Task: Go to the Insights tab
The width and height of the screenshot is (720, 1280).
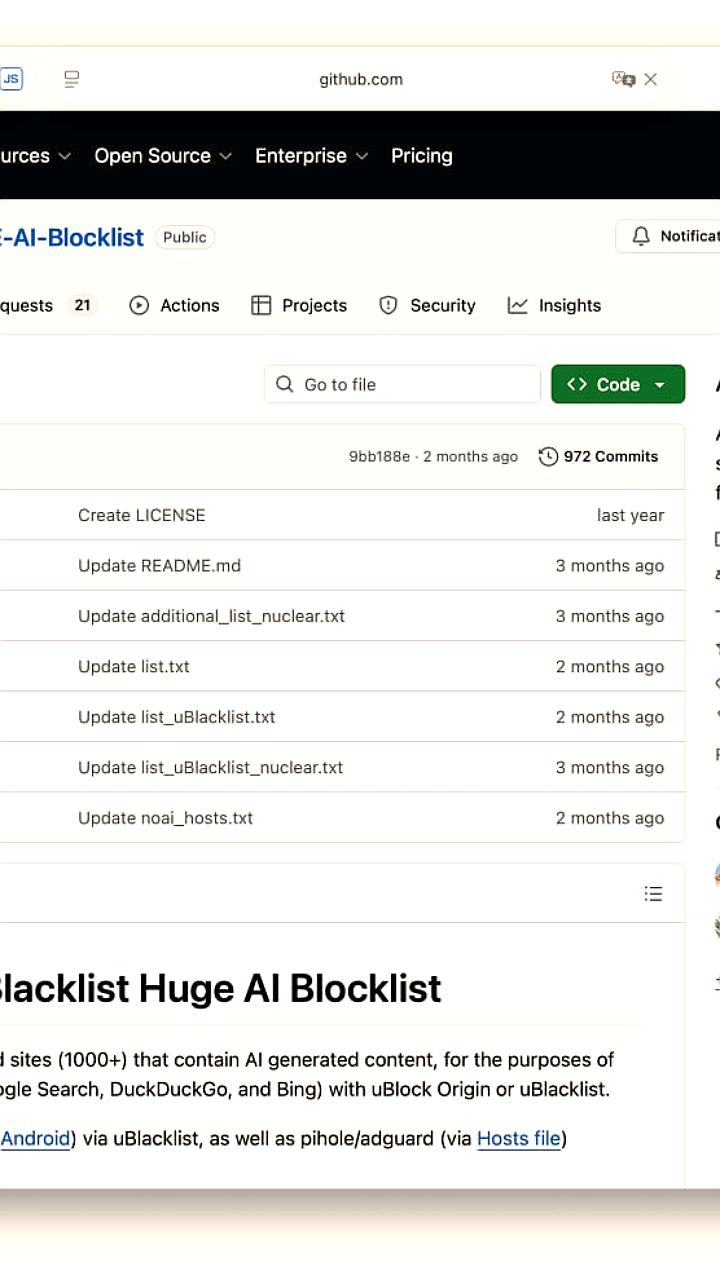Action: click(x=554, y=306)
